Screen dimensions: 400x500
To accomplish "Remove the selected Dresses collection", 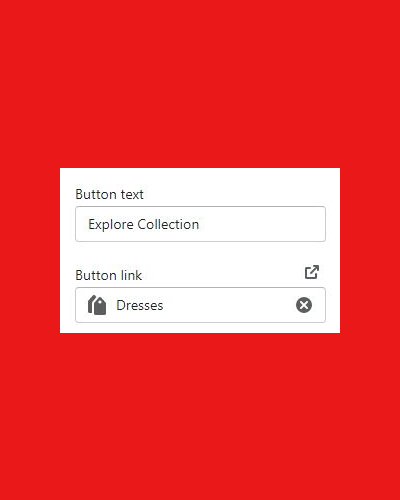I will pos(304,305).
